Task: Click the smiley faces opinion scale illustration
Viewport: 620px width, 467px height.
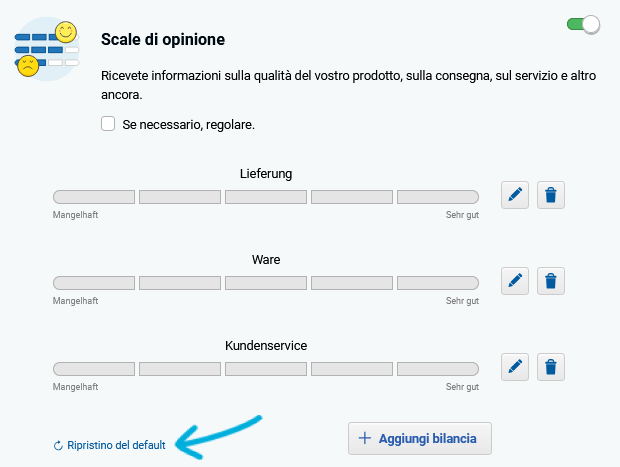Action: pyautogui.click(x=47, y=49)
